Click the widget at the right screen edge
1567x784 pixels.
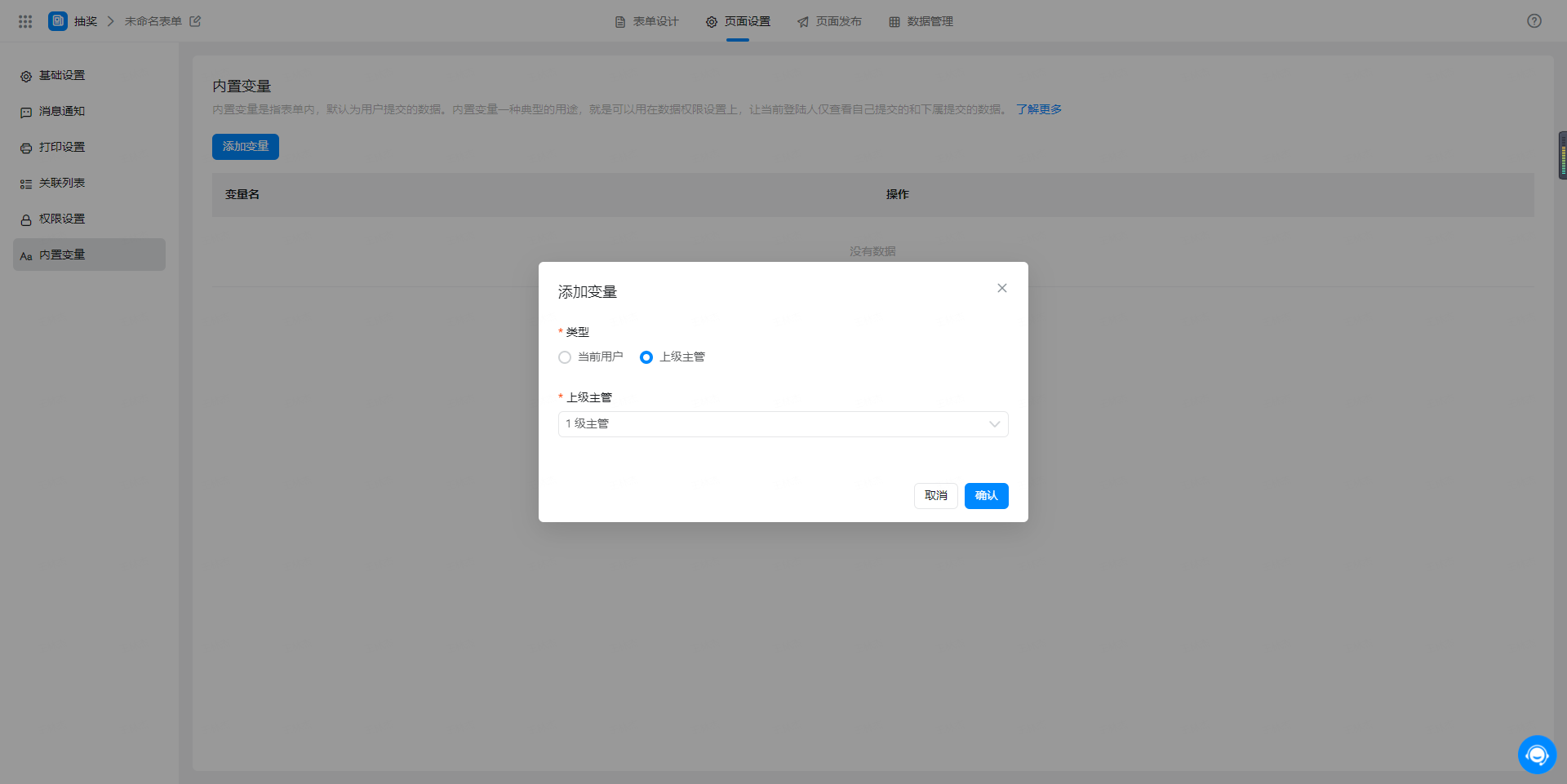click(x=1562, y=155)
